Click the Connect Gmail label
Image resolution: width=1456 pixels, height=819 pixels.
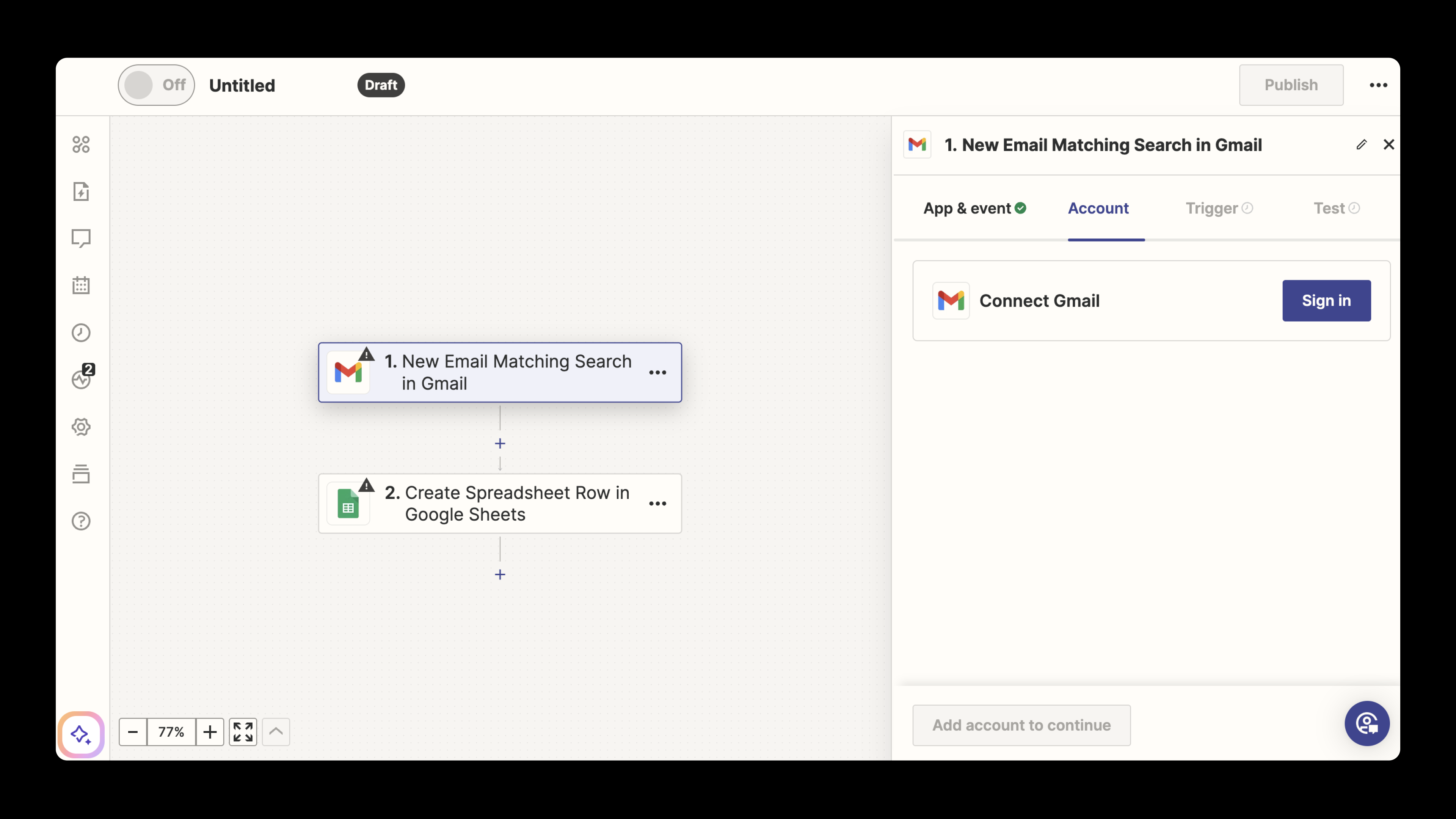pyautogui.click(x=1039, y=301)
